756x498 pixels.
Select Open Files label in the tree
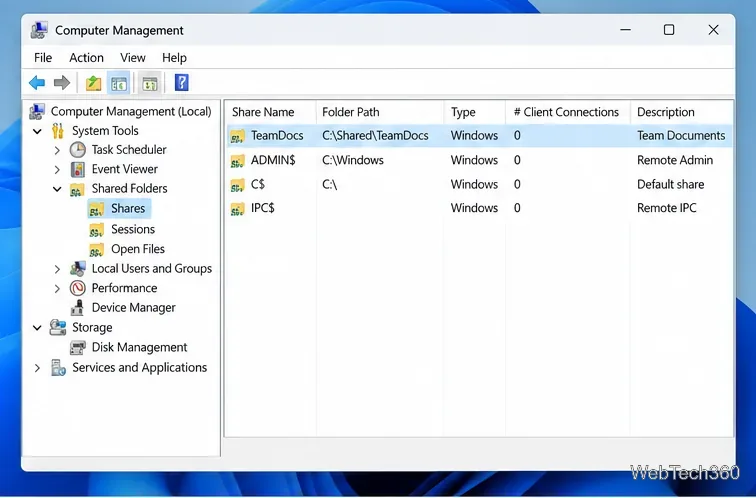pos(138,249)
